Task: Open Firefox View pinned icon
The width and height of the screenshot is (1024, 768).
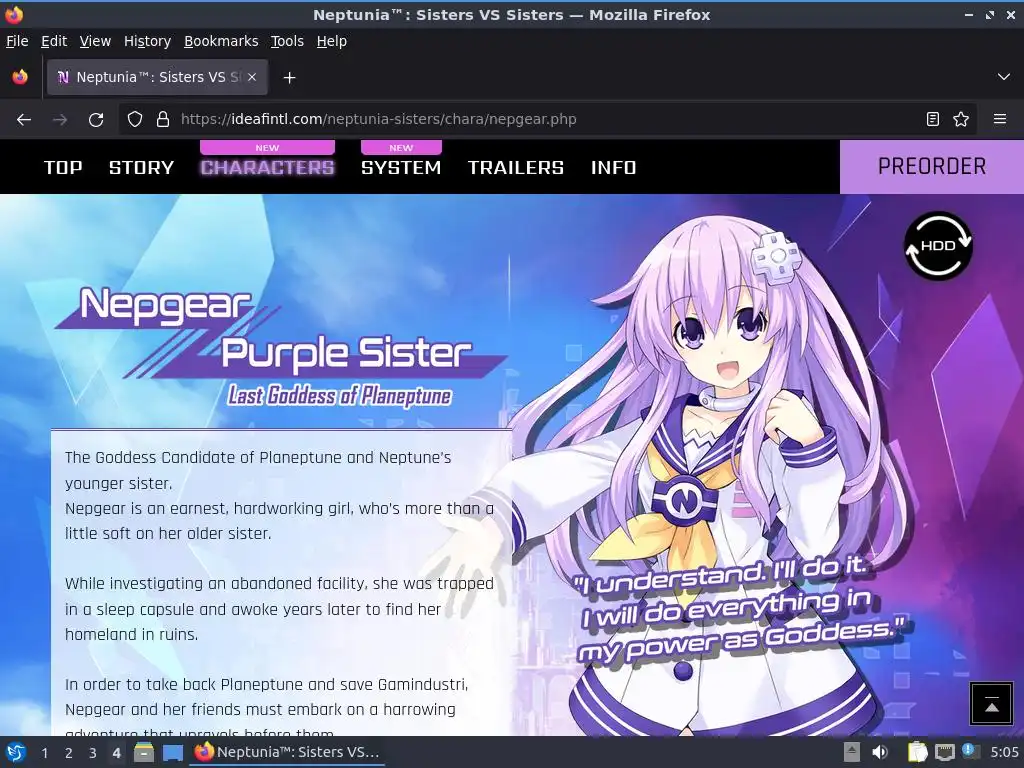Action: (x=20, y=77)
